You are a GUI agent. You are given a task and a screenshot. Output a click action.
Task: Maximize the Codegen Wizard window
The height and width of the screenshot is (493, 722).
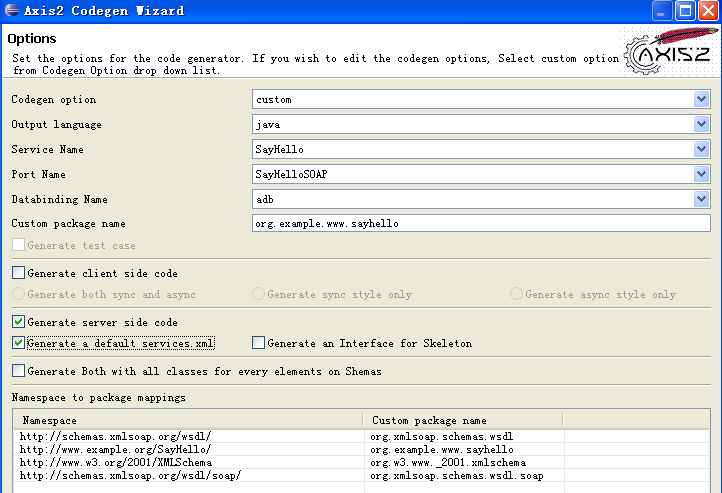(x=685, y=11)
